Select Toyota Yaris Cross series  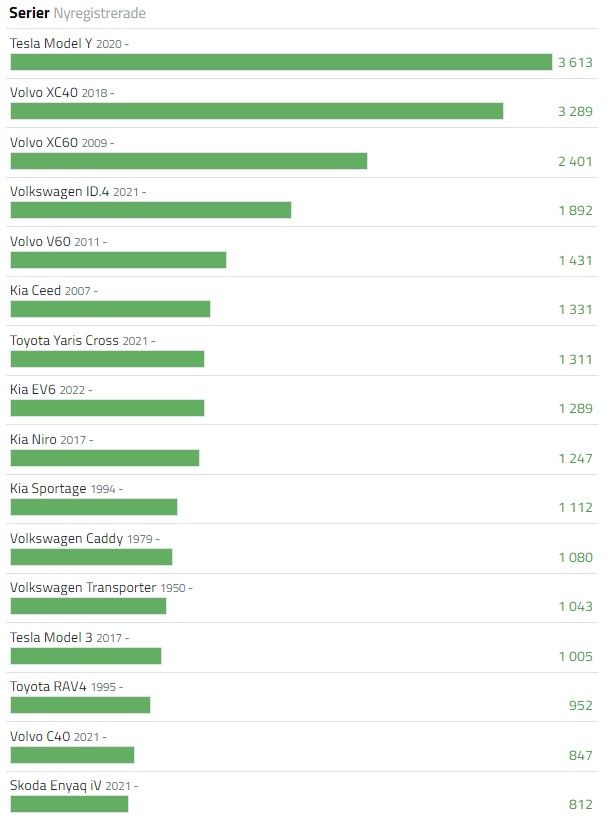pos(64,340)
